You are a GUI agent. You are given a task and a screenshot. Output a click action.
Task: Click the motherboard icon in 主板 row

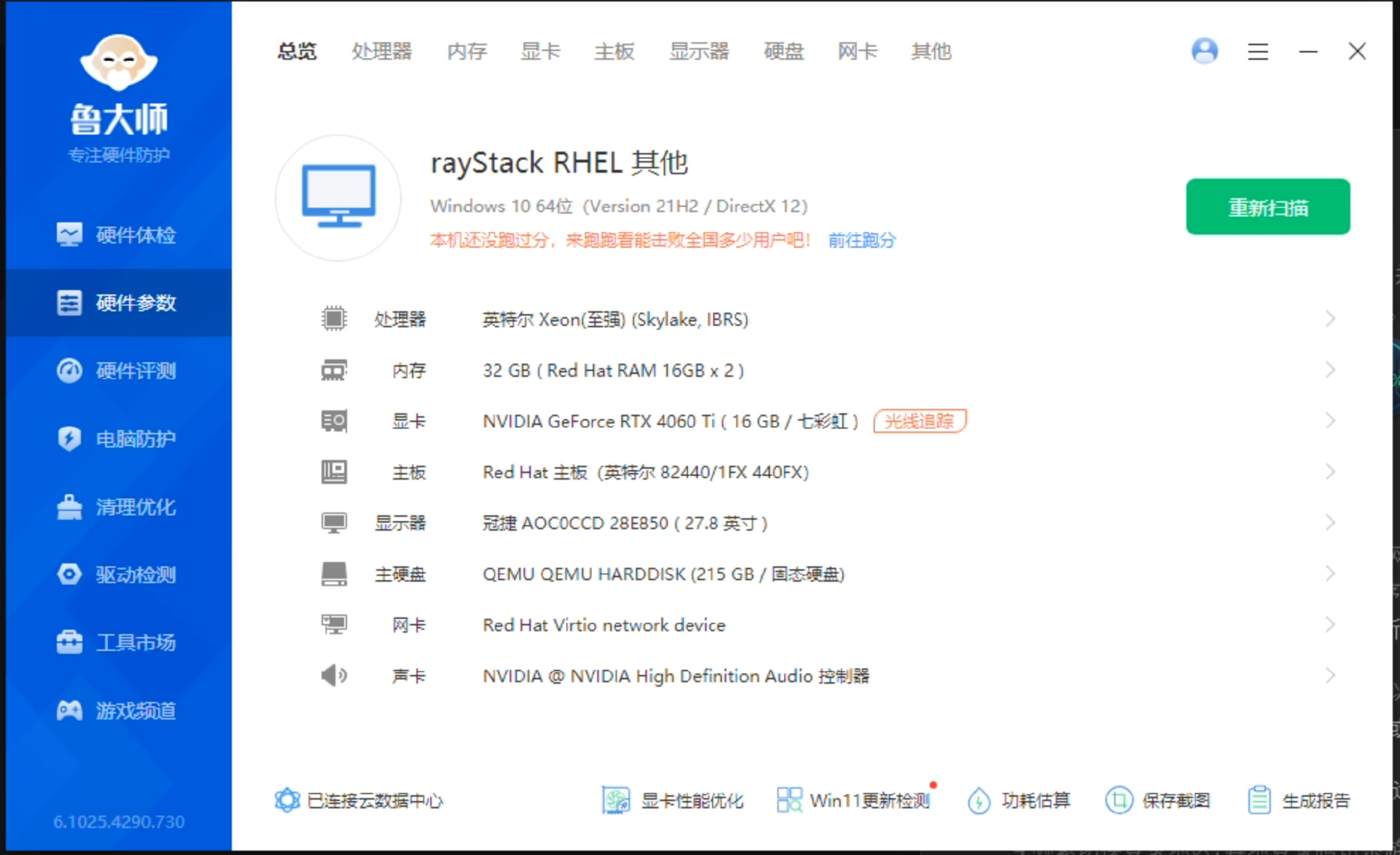point(334,472)
